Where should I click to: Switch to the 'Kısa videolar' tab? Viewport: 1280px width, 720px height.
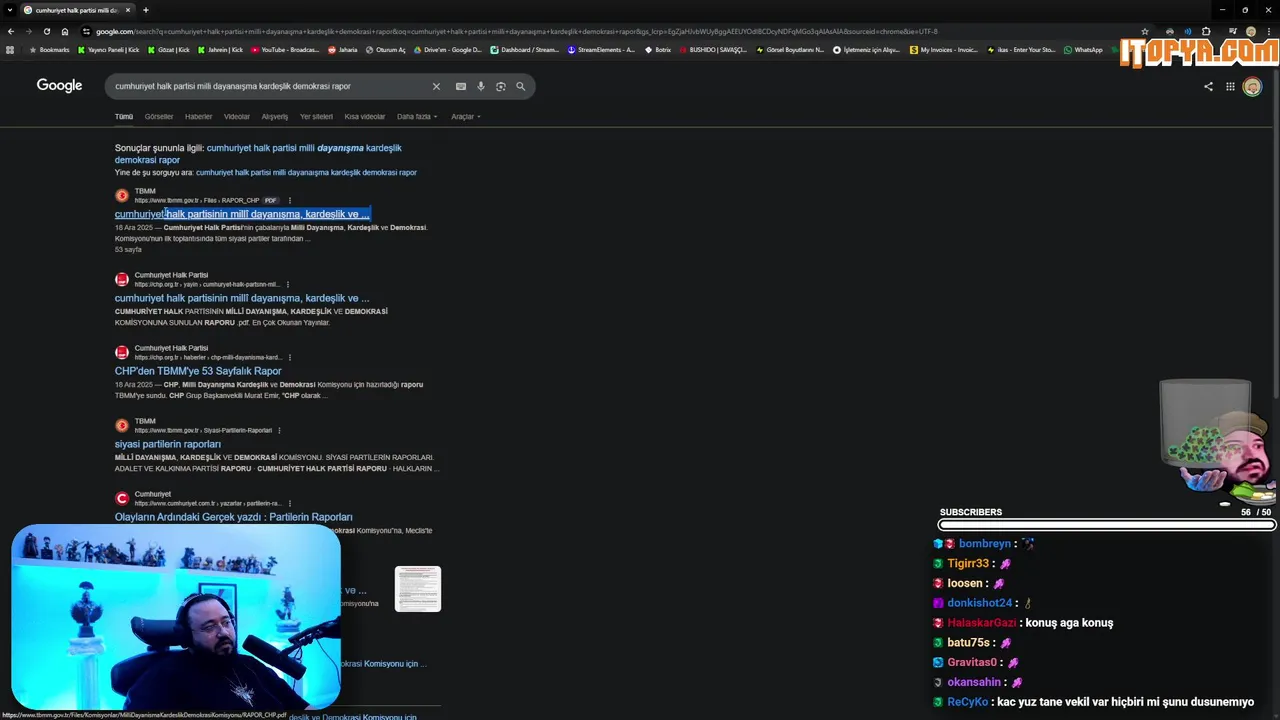365,116
